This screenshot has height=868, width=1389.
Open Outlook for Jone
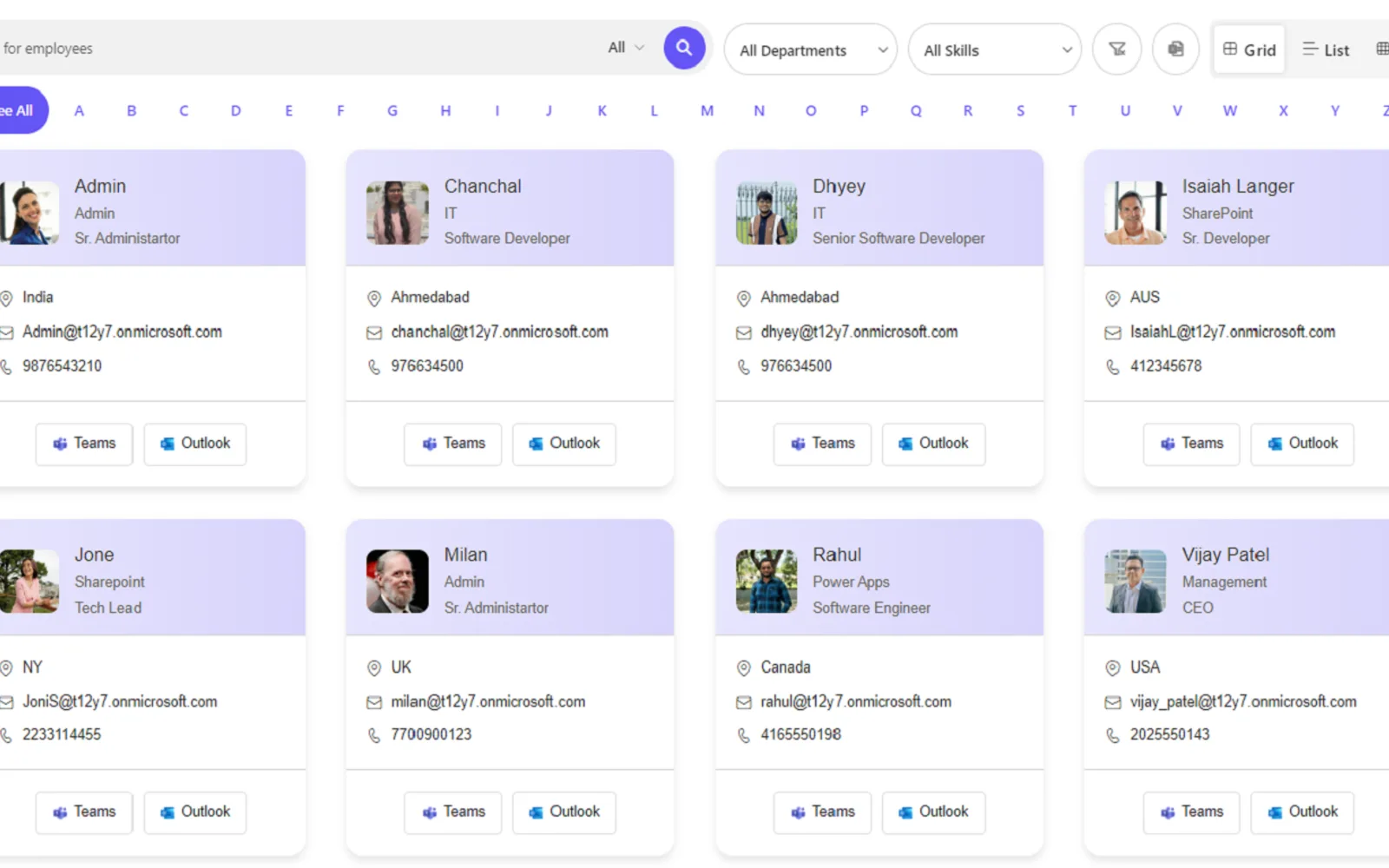pos(194,812)
